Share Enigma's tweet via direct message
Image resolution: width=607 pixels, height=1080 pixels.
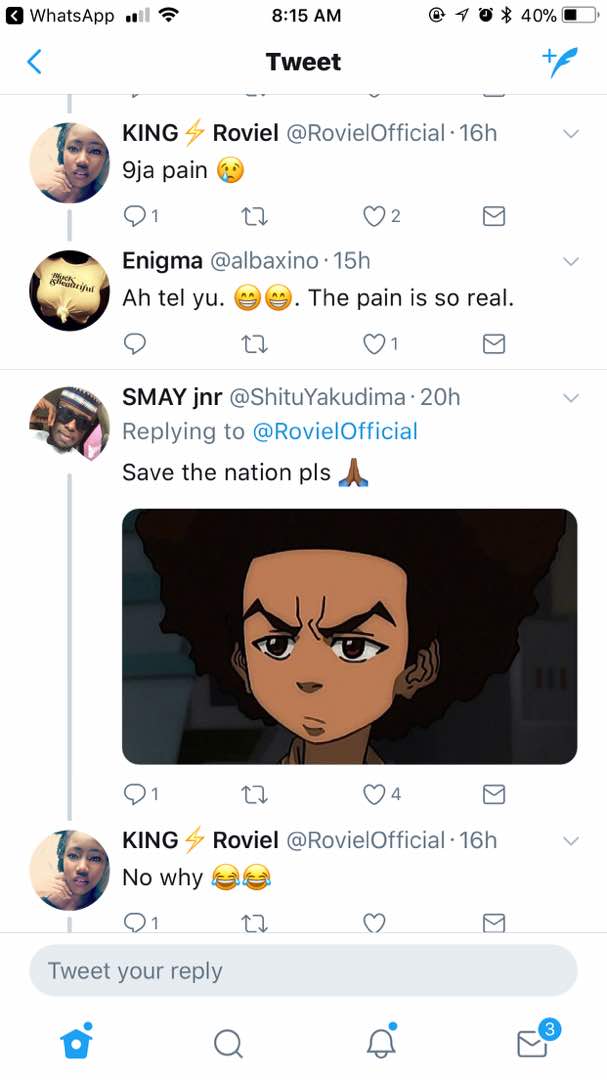coord(494,344)
